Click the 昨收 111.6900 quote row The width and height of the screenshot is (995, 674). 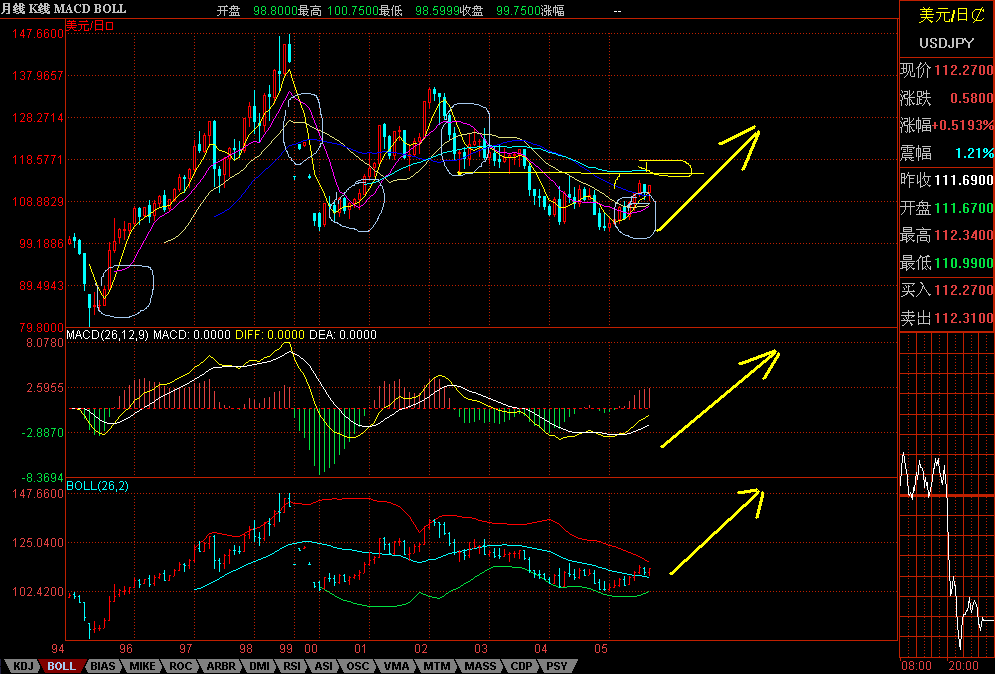click(x=946, y=180)
